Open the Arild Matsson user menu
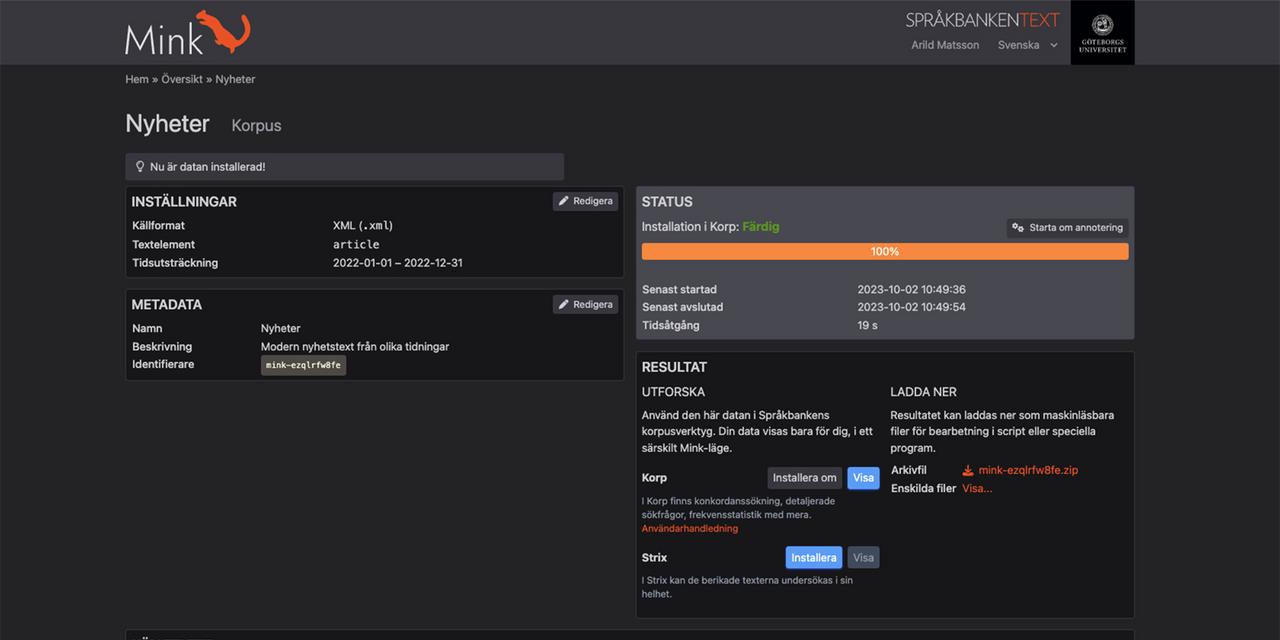 [x=945, y=45]
